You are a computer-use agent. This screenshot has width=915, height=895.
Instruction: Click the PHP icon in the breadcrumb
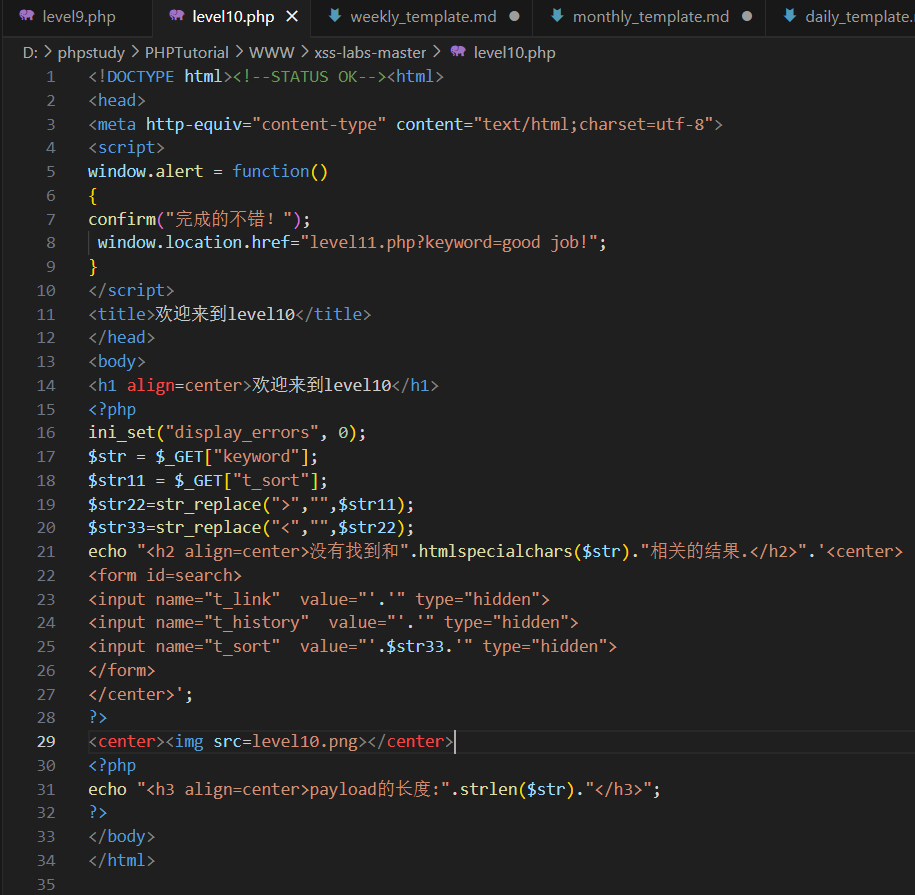coord(458,51)
